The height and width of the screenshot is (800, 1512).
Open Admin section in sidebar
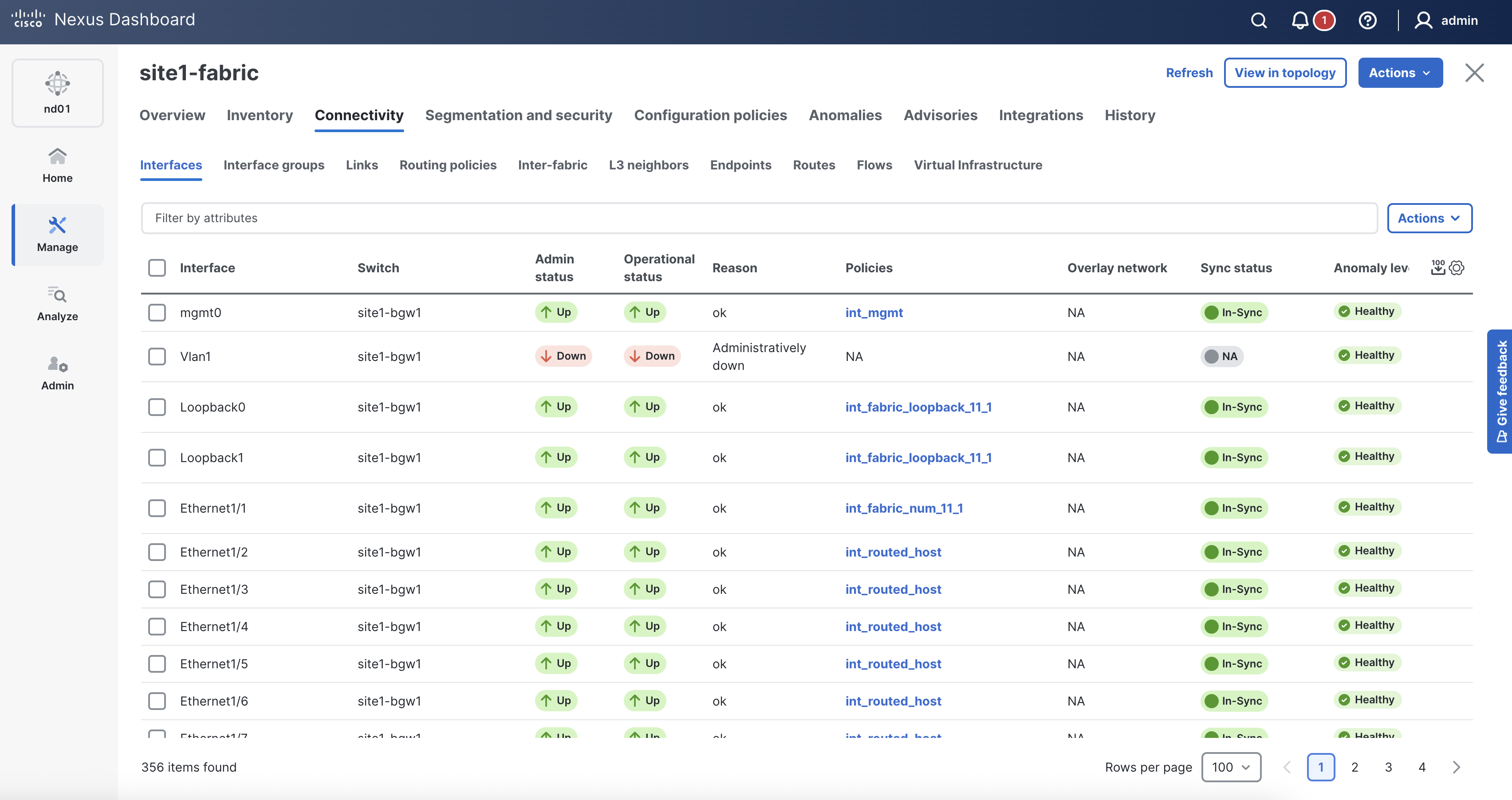[58, 373]
